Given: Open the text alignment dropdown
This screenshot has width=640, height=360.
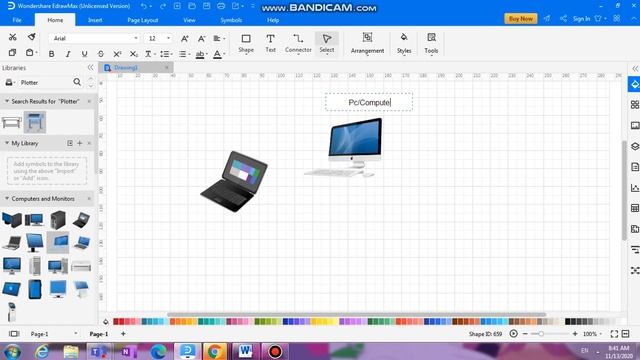Looking at the screenshot, I should pos(219,38).
